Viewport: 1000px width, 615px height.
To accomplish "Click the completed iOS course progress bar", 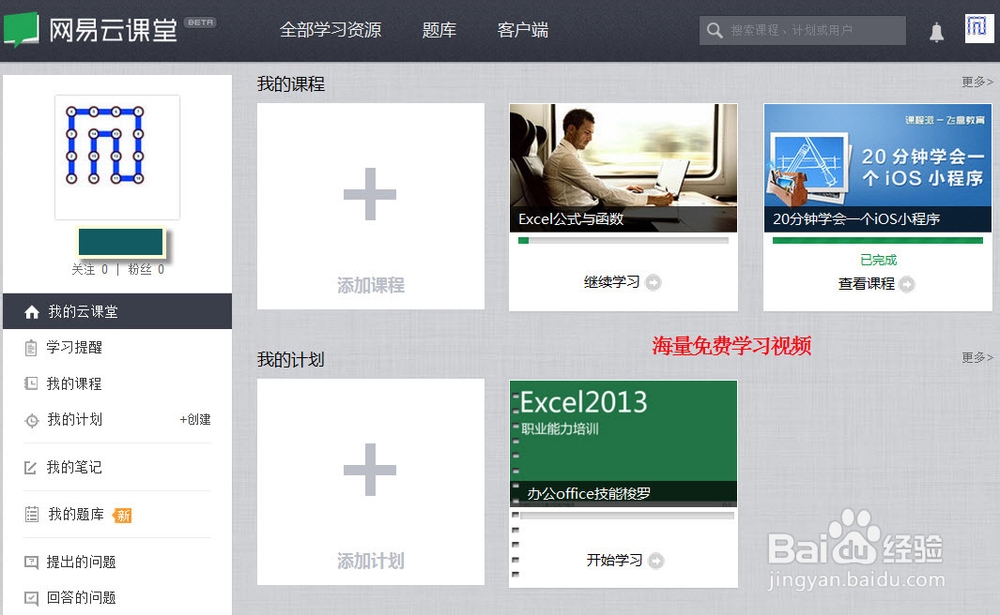I will 878,241.
